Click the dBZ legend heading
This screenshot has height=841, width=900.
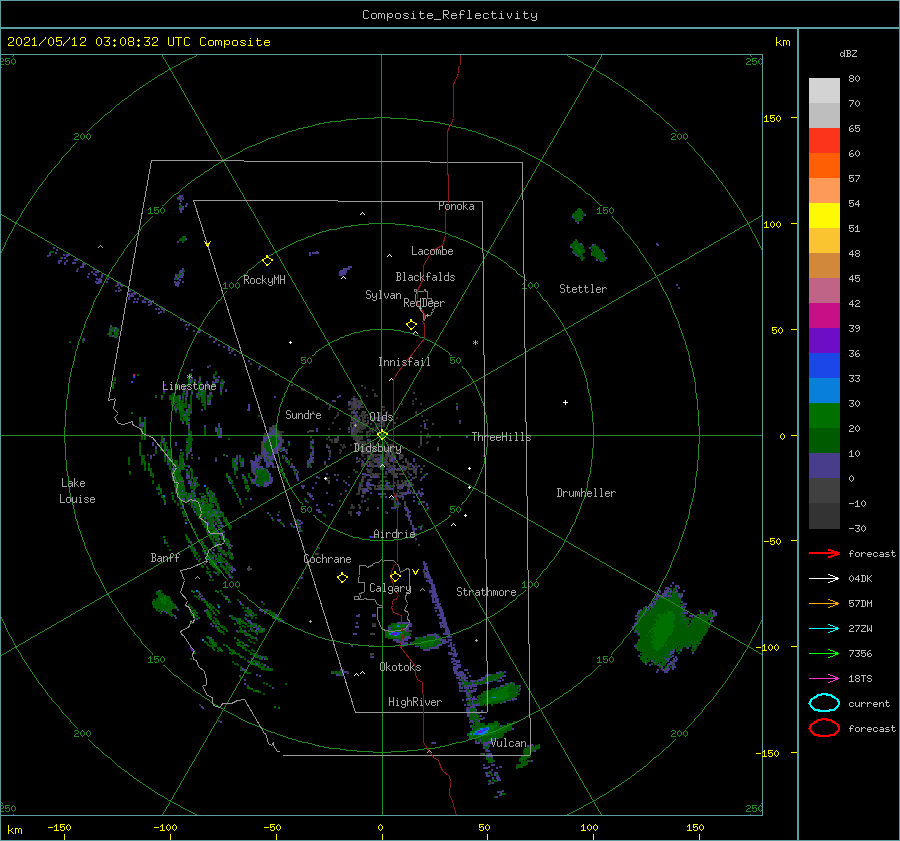pos(848,53)
